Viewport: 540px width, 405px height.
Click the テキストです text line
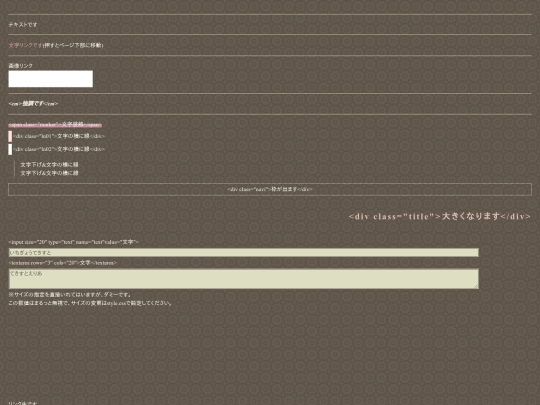tap(23, 25)
